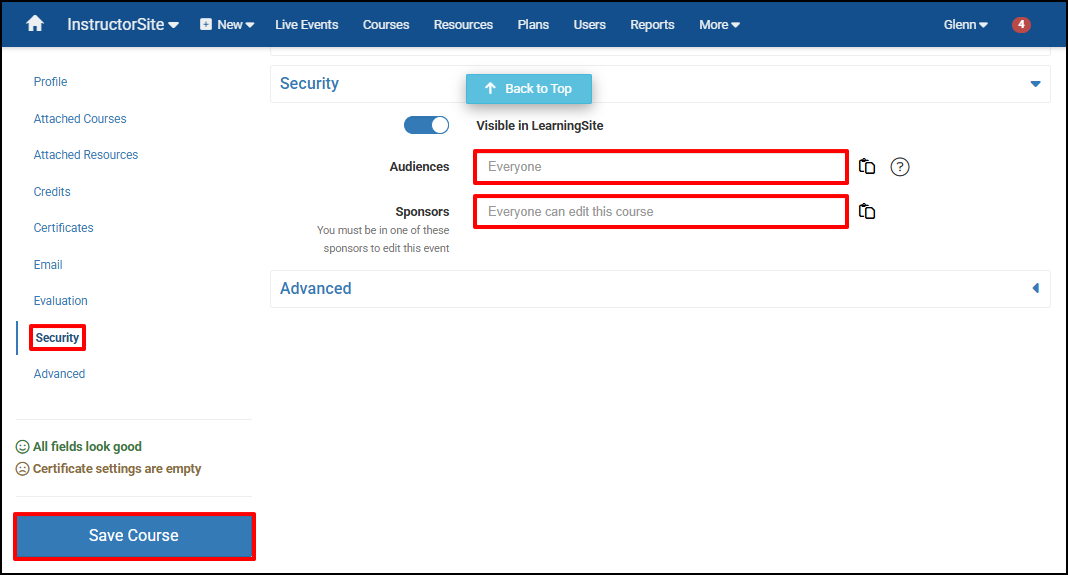Jump to the Certificates section

tap(63, 228)
